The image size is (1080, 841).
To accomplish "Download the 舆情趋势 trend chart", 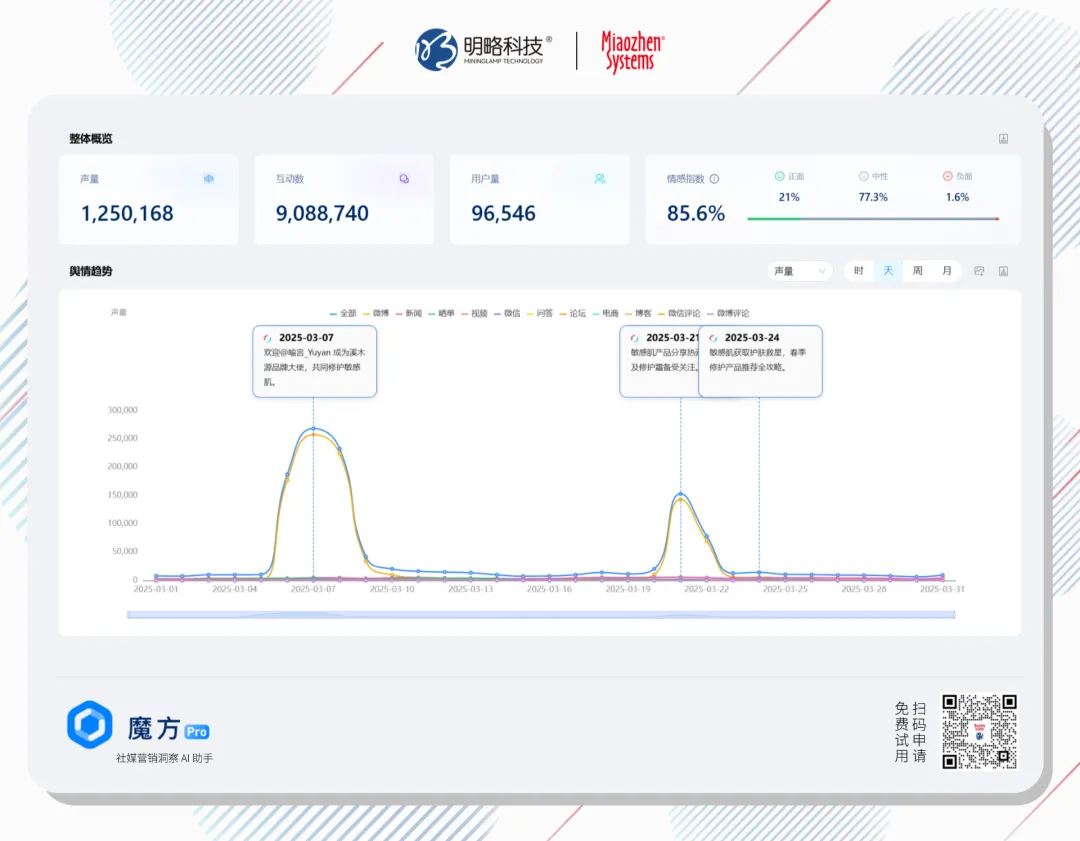I will click(1003, 271).
